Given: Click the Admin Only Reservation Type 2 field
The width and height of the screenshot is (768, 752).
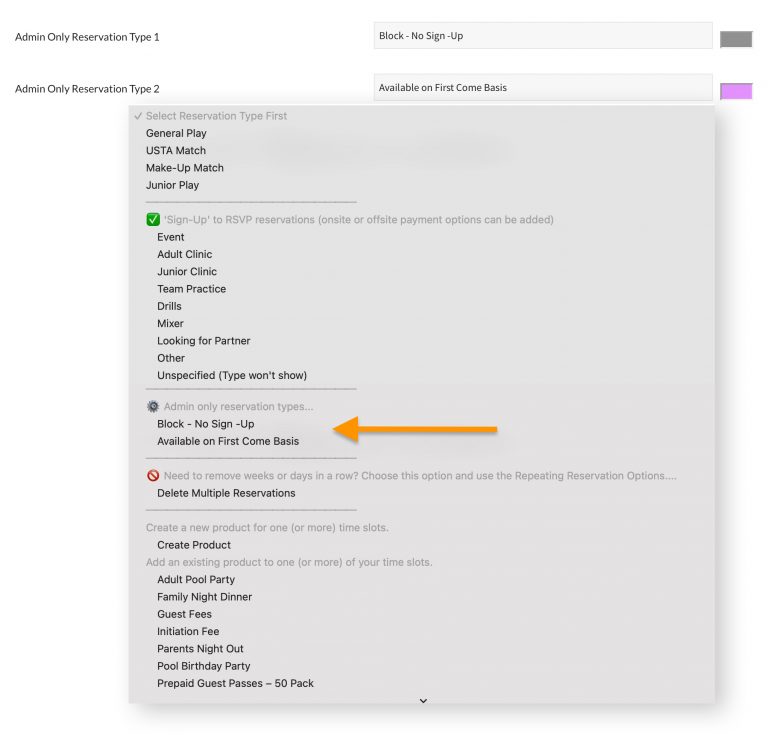Looking at the screenshot, I should (x=543, y=87).
